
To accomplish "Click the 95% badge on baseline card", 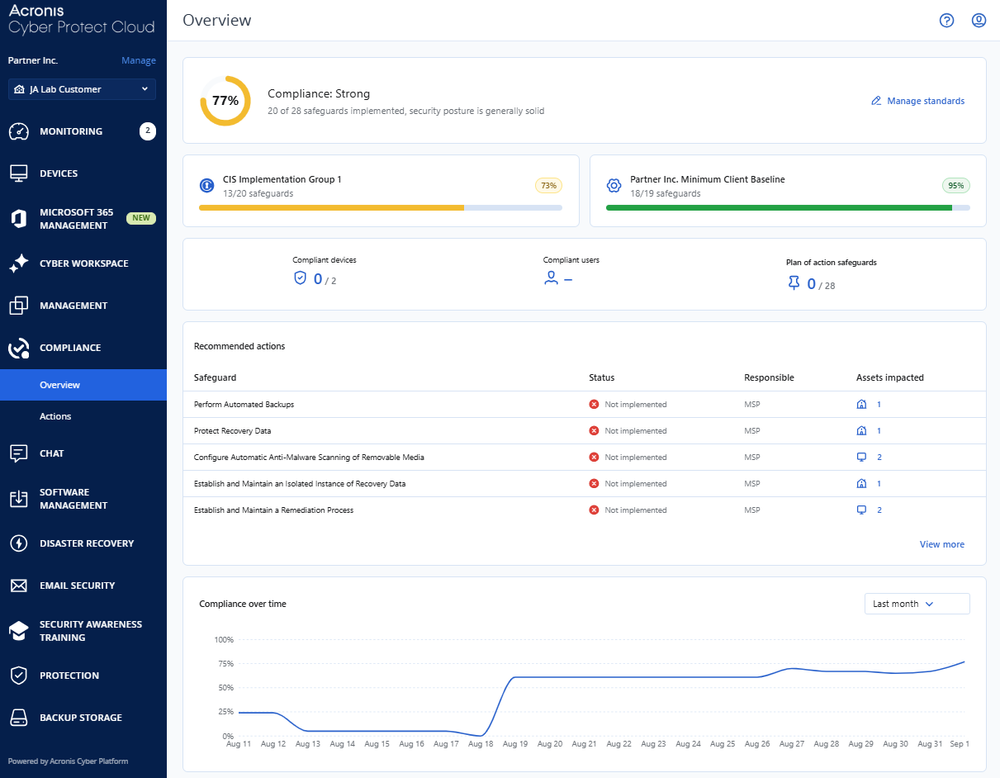I will pyautogui.click(x=955, y=186).
